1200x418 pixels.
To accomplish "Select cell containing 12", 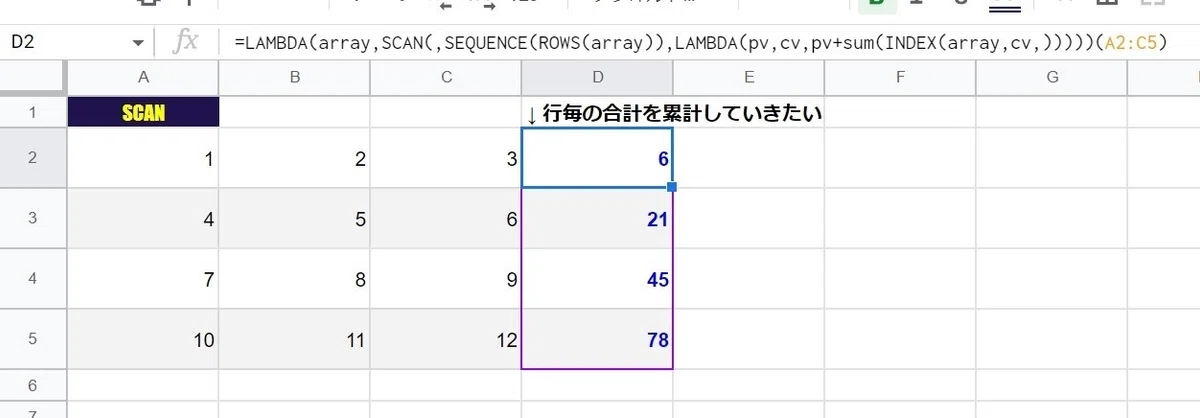I will point(446,339).
